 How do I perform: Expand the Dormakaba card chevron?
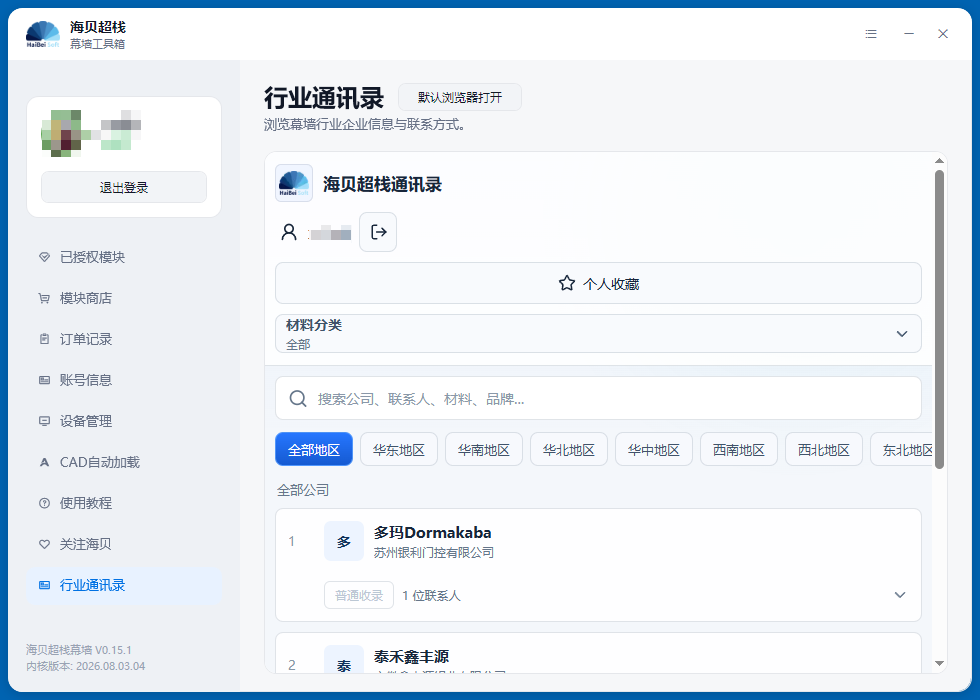point(900,595)
